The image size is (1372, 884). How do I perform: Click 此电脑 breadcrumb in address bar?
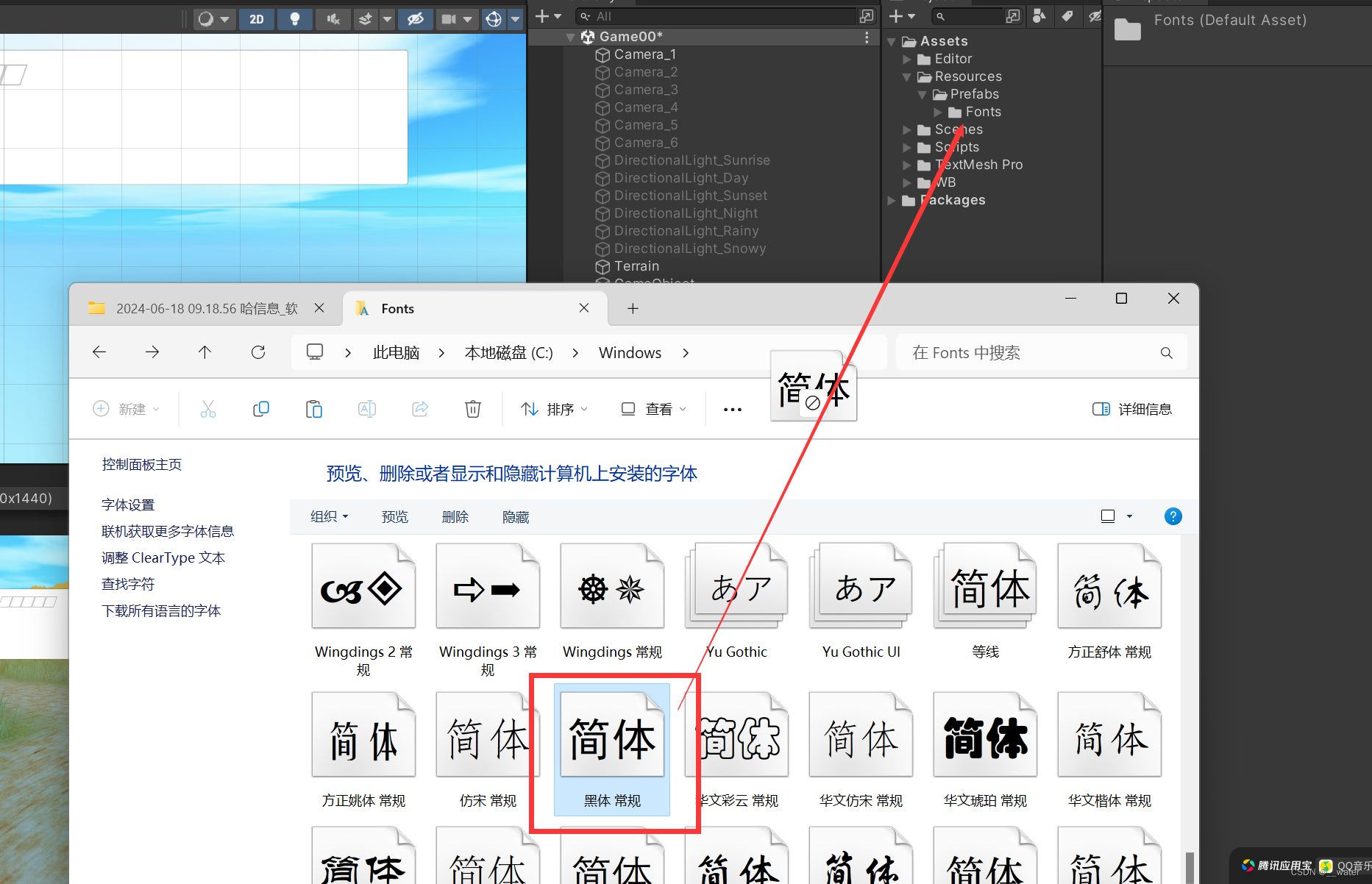click(x=396, y=353)
